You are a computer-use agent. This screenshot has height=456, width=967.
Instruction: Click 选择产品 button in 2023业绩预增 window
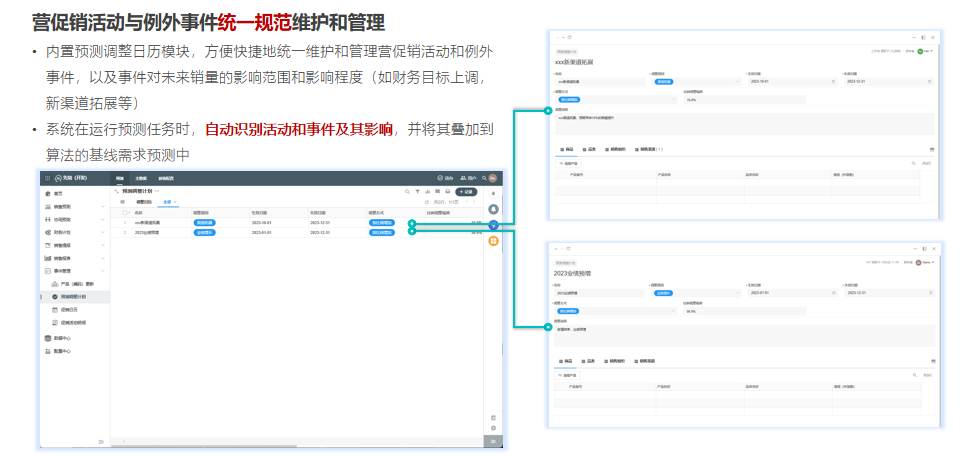click(x=567, y=375)
